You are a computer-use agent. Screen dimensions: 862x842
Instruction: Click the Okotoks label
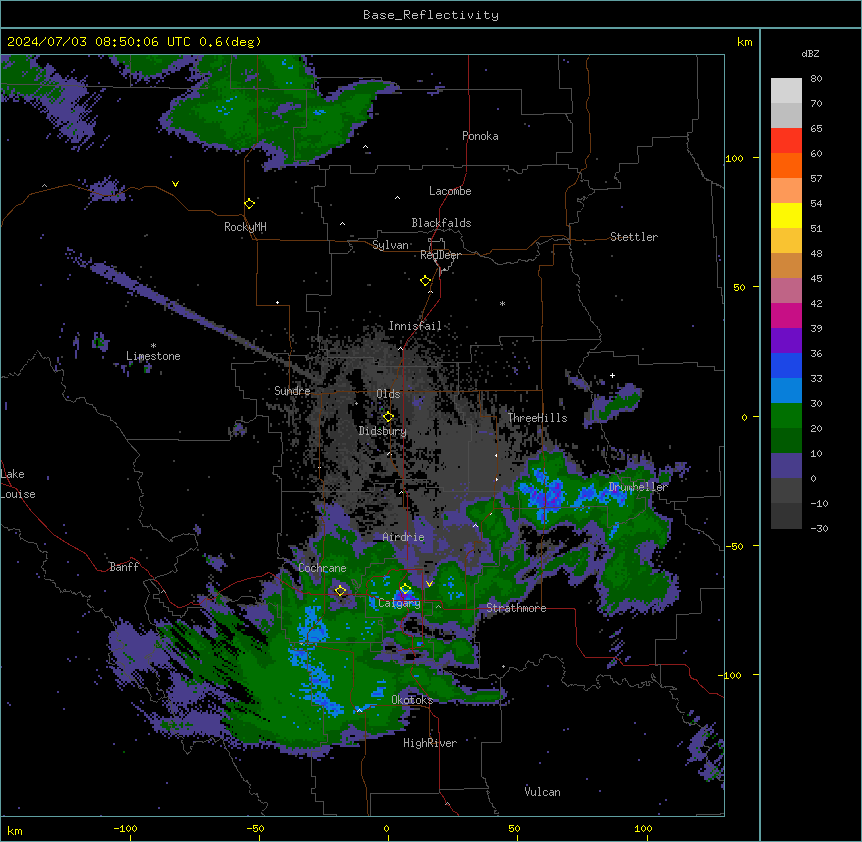412,700
